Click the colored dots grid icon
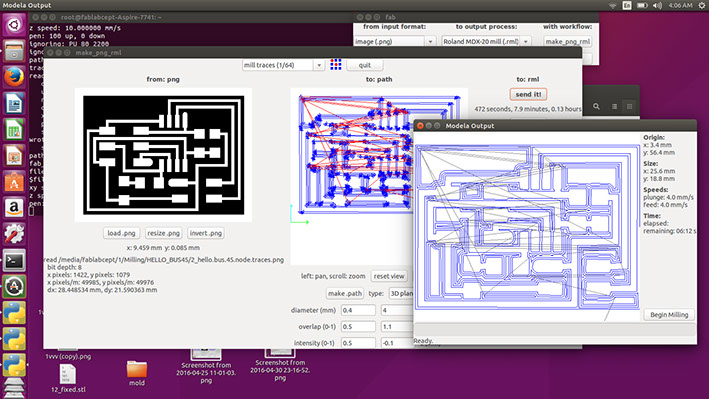This screenshot has width=709, height=399. pyautogui.click(x=336, y=65)
